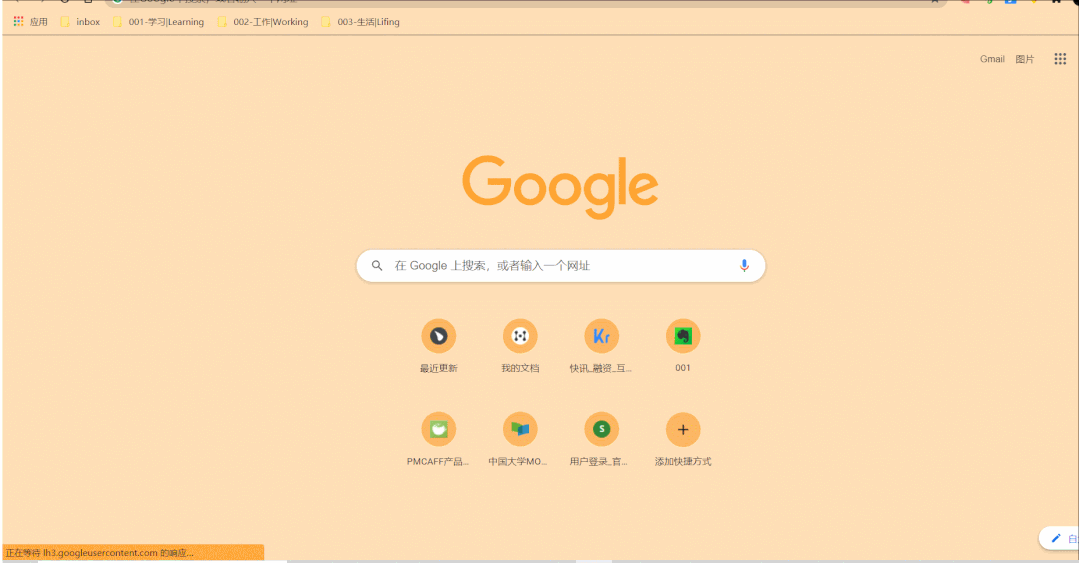This screenshot has height=563, width=1079.
Task: Click the 添加快捷方式 add shortcut button
Action: coord(683,440)
